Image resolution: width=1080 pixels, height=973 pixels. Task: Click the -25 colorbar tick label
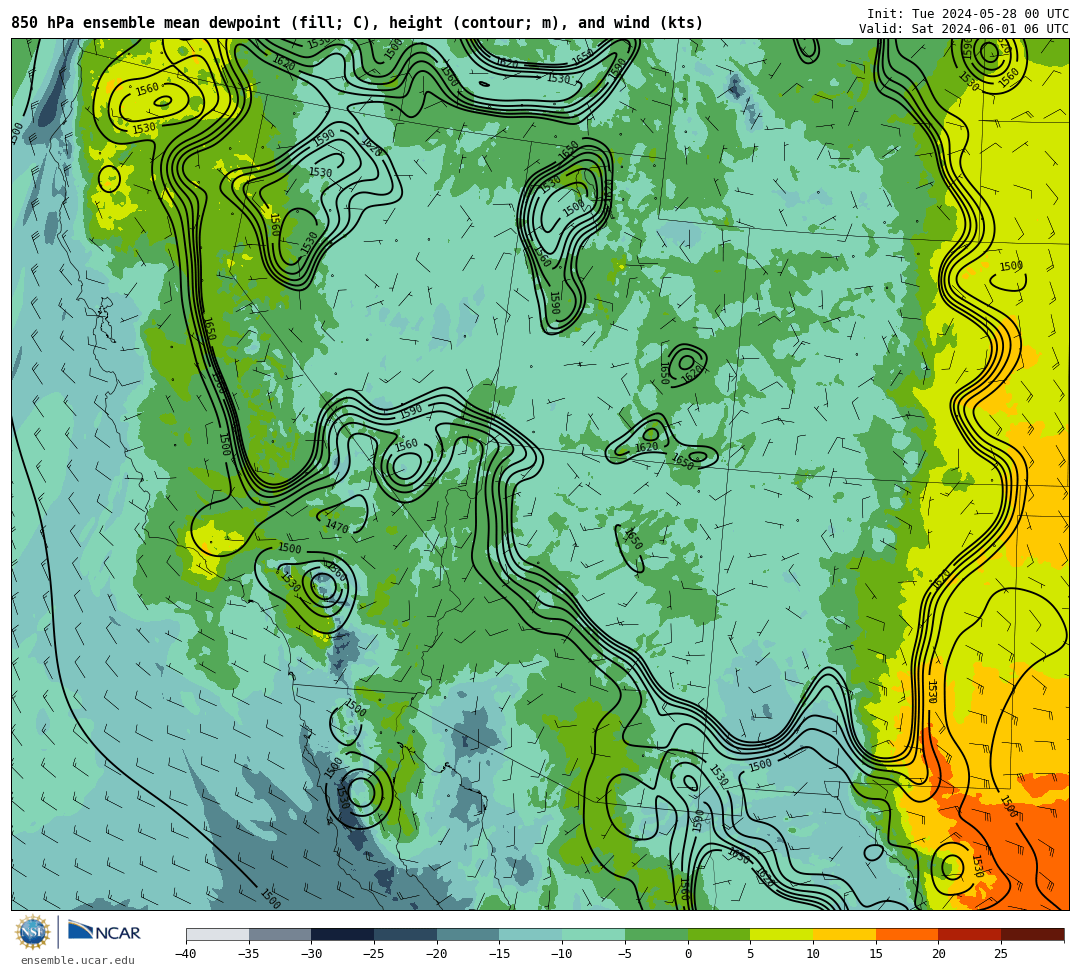click(373, 954)
